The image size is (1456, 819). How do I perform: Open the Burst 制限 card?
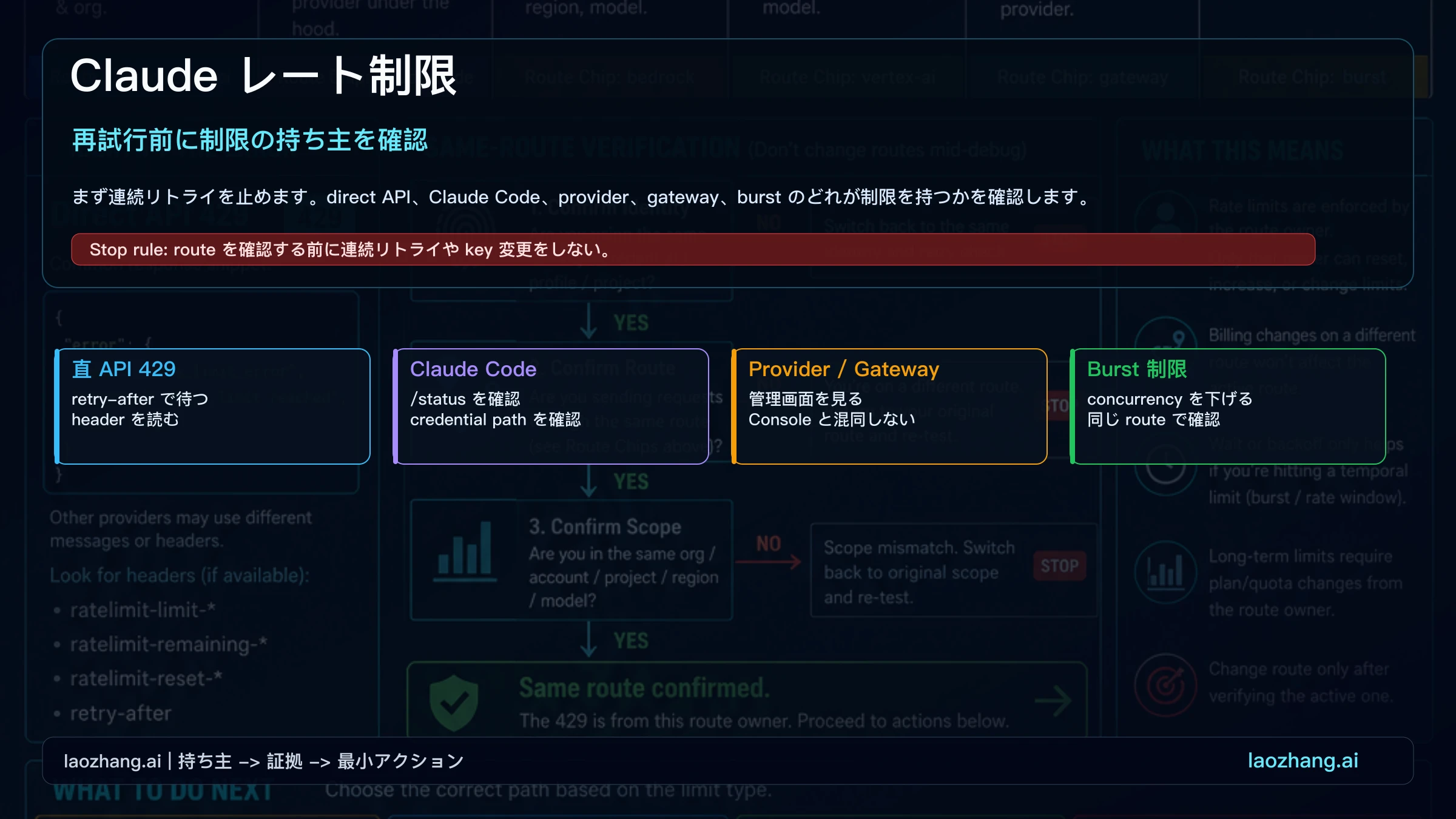(1228, 406)
